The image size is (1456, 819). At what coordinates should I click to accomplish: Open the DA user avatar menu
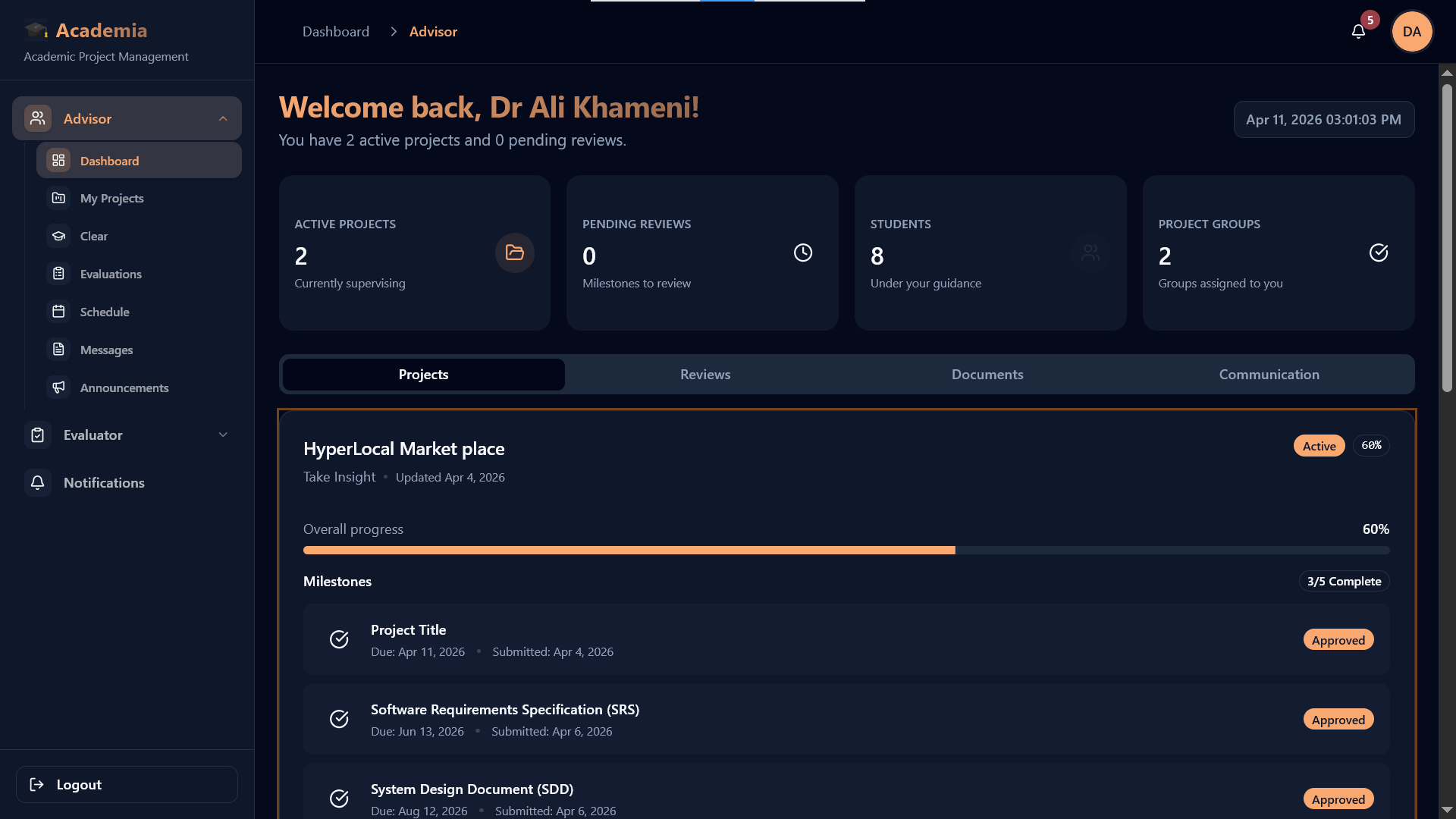tap(1411, 32)
